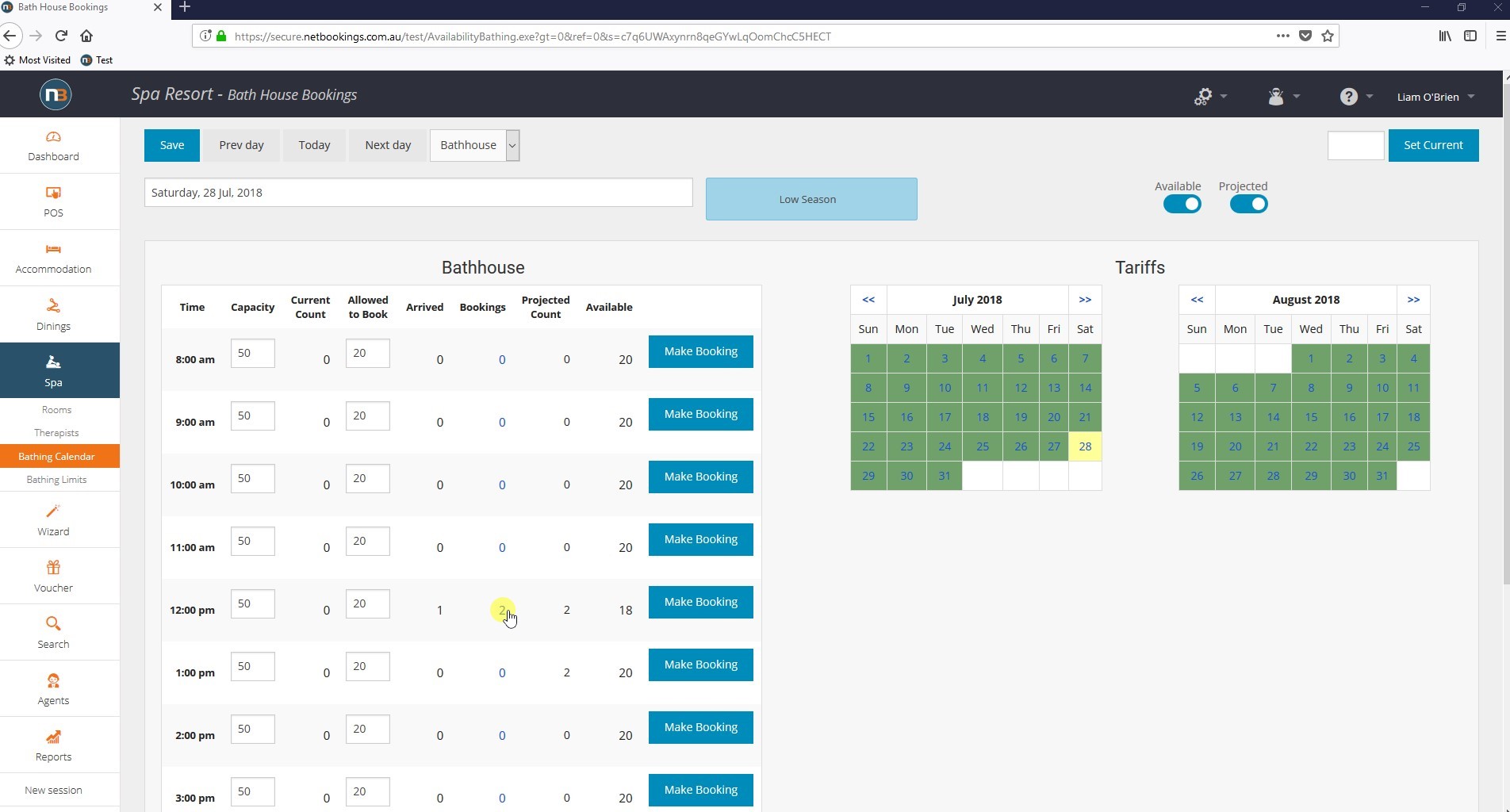Click the Next day button
This screenshot has height=812, width=1510.
pos(388,145)
